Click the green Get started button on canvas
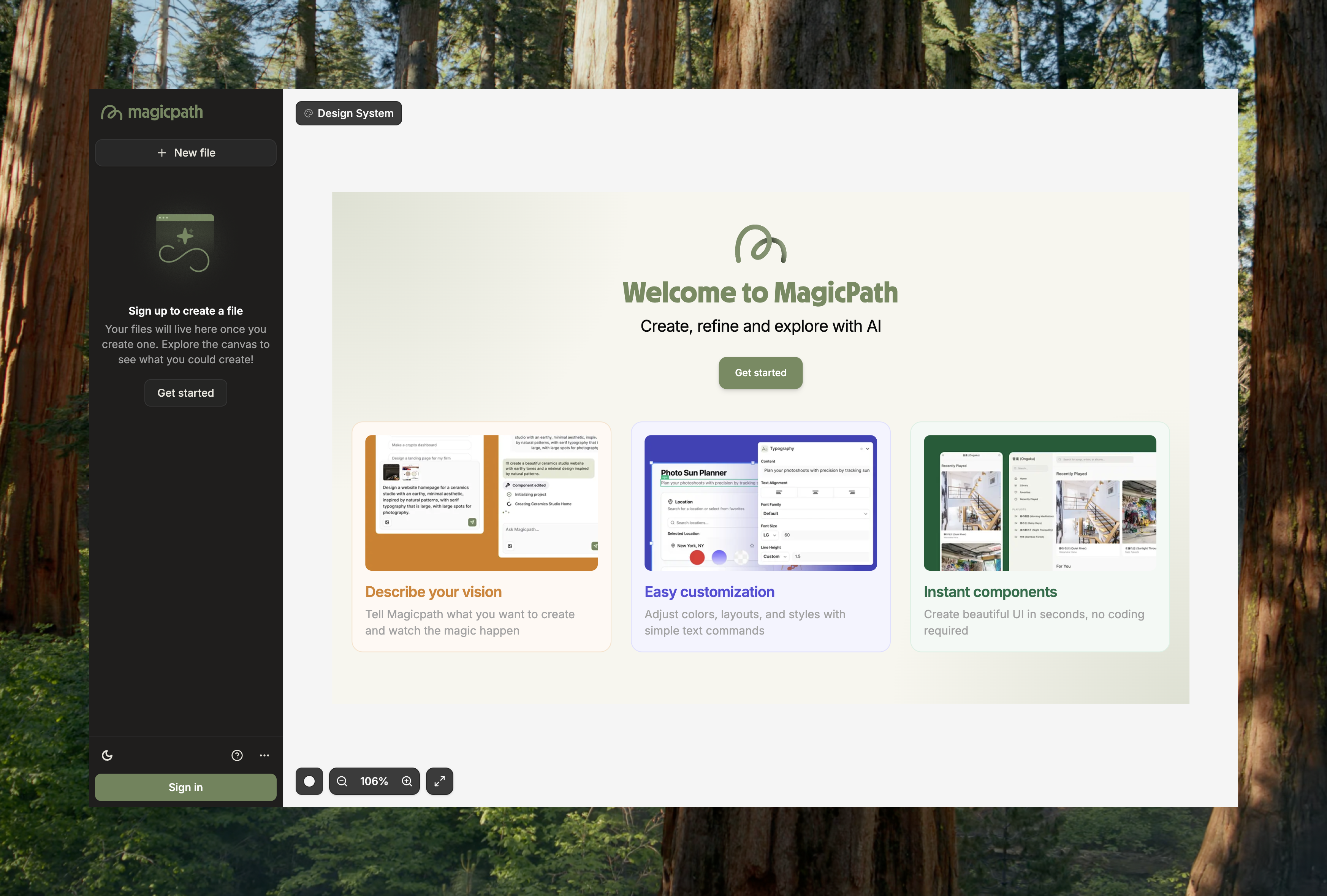Screen dimensions: 1327x896 point(760,373)
